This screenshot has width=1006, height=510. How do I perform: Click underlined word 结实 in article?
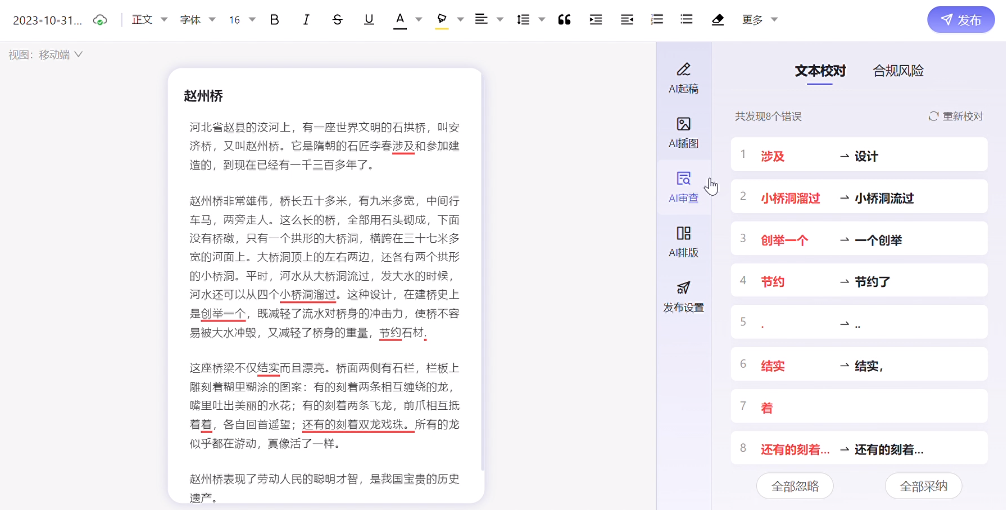[268, 368]
